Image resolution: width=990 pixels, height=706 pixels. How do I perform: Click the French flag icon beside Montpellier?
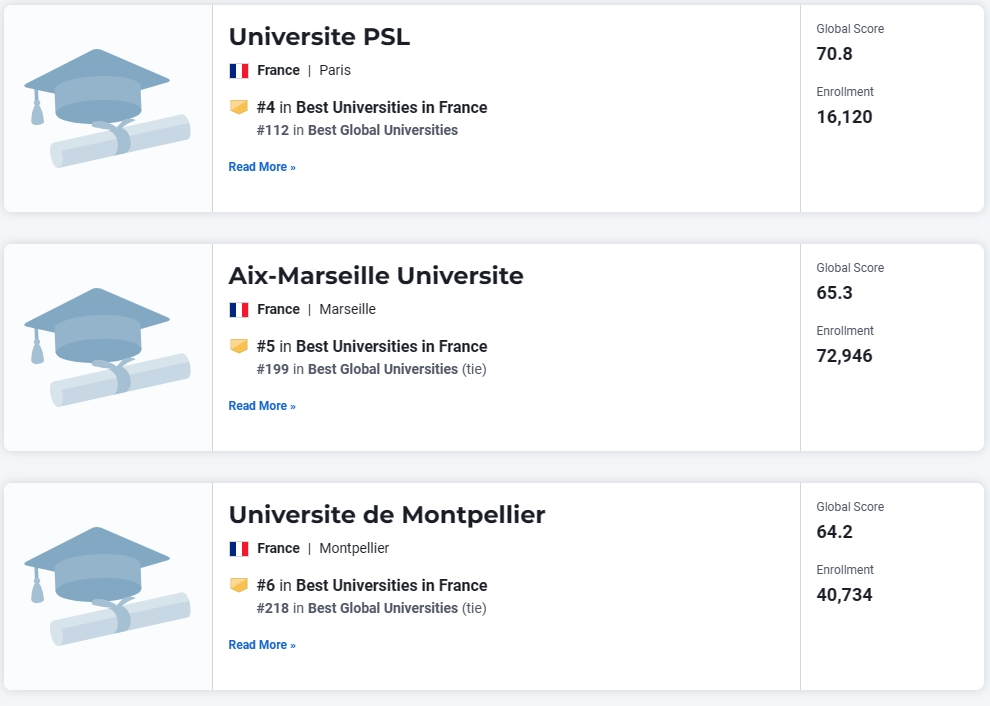coord(239,549)
